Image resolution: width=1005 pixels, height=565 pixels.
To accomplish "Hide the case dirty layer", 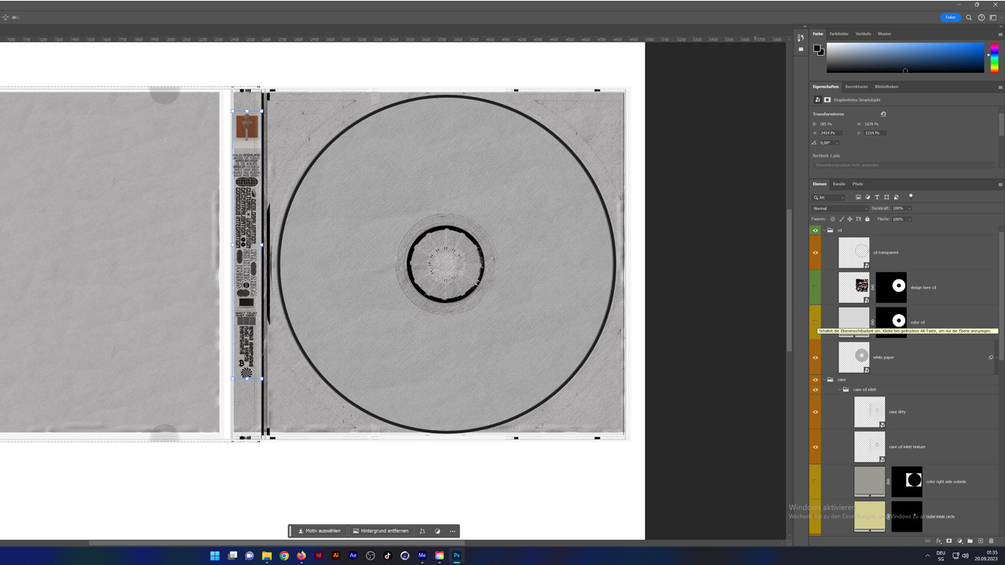I will pos(815,412).
